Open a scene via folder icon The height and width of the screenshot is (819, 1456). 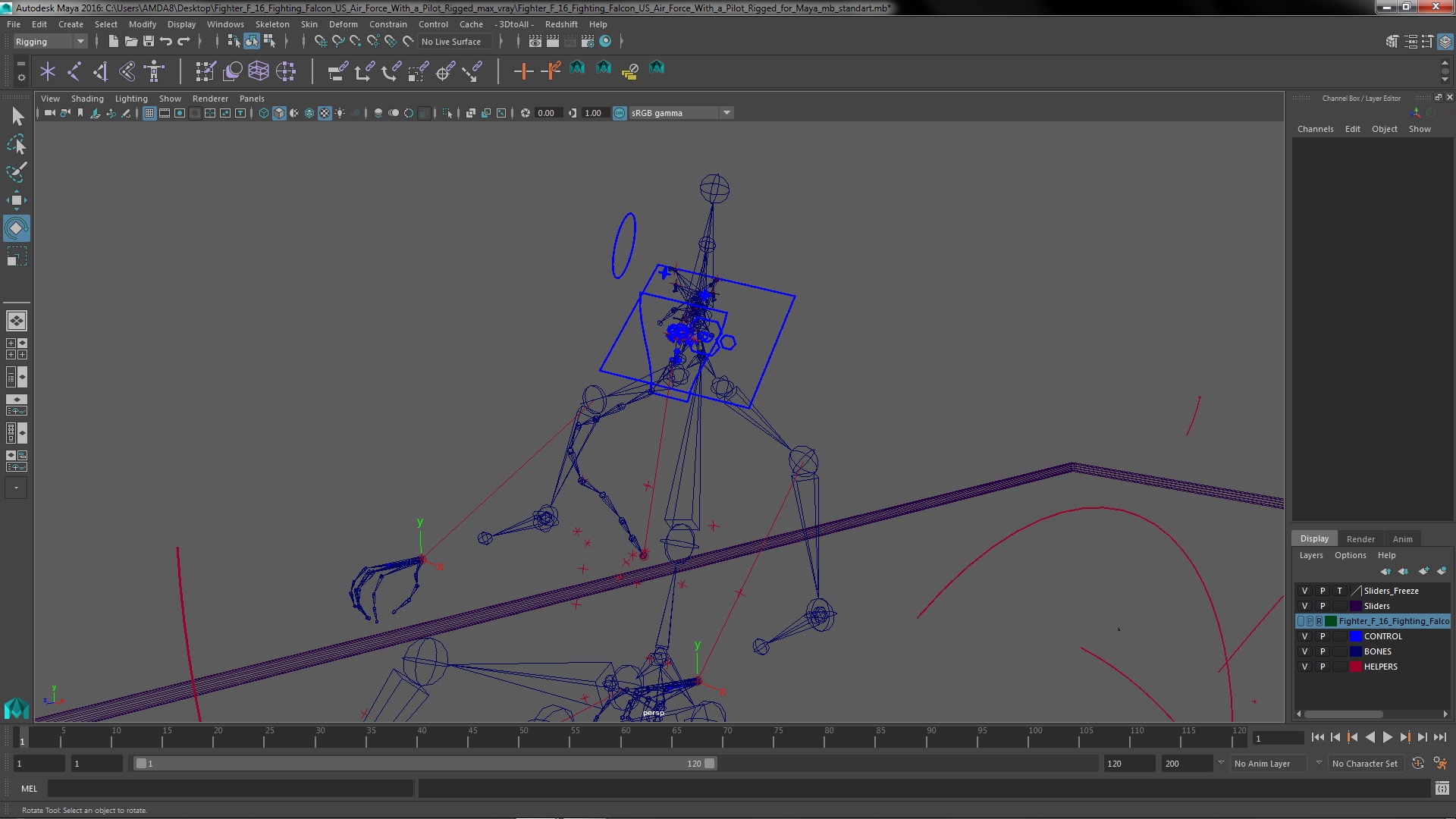(x=130, y=41)
